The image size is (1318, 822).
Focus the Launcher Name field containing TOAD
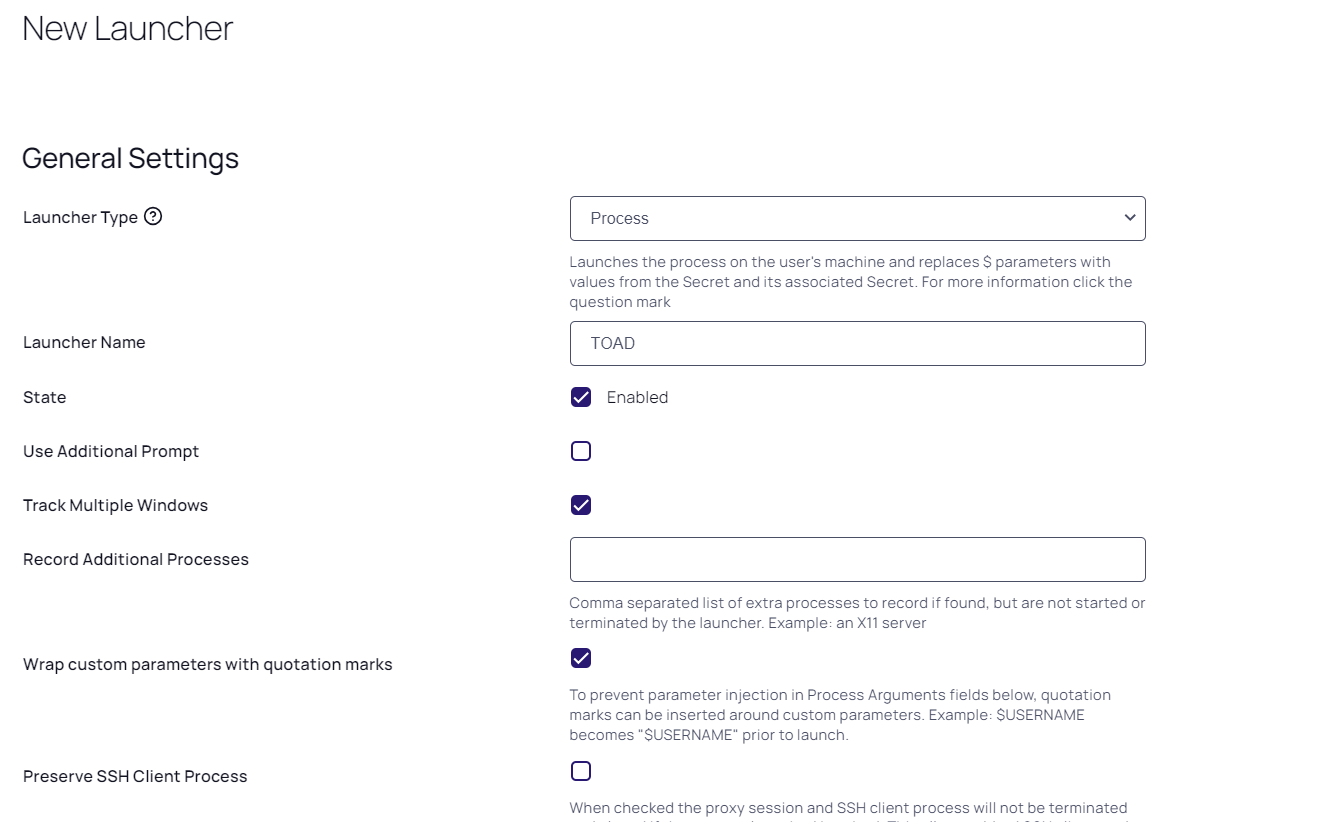(856, 343)
